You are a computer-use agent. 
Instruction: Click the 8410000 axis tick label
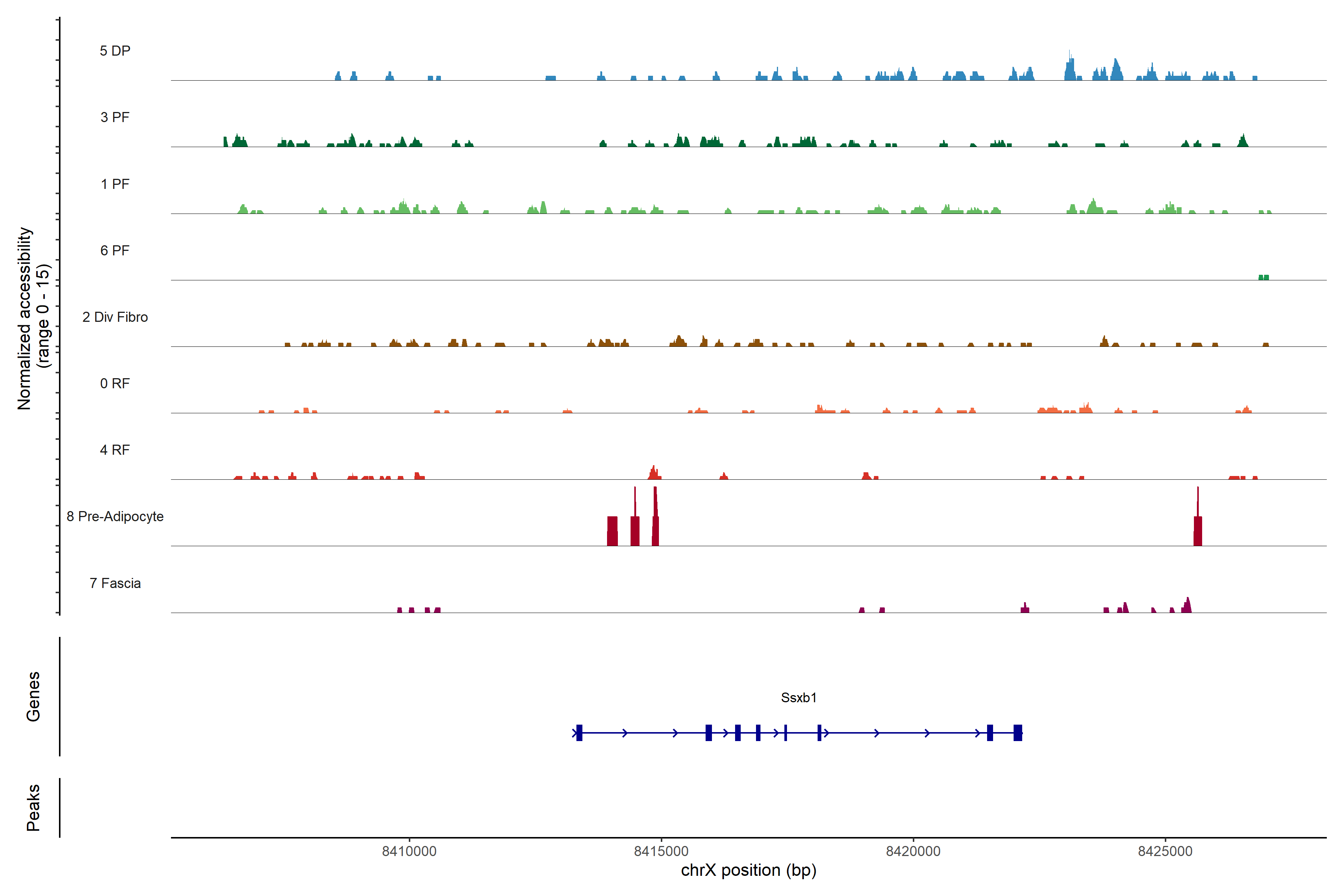pos(409,851)
